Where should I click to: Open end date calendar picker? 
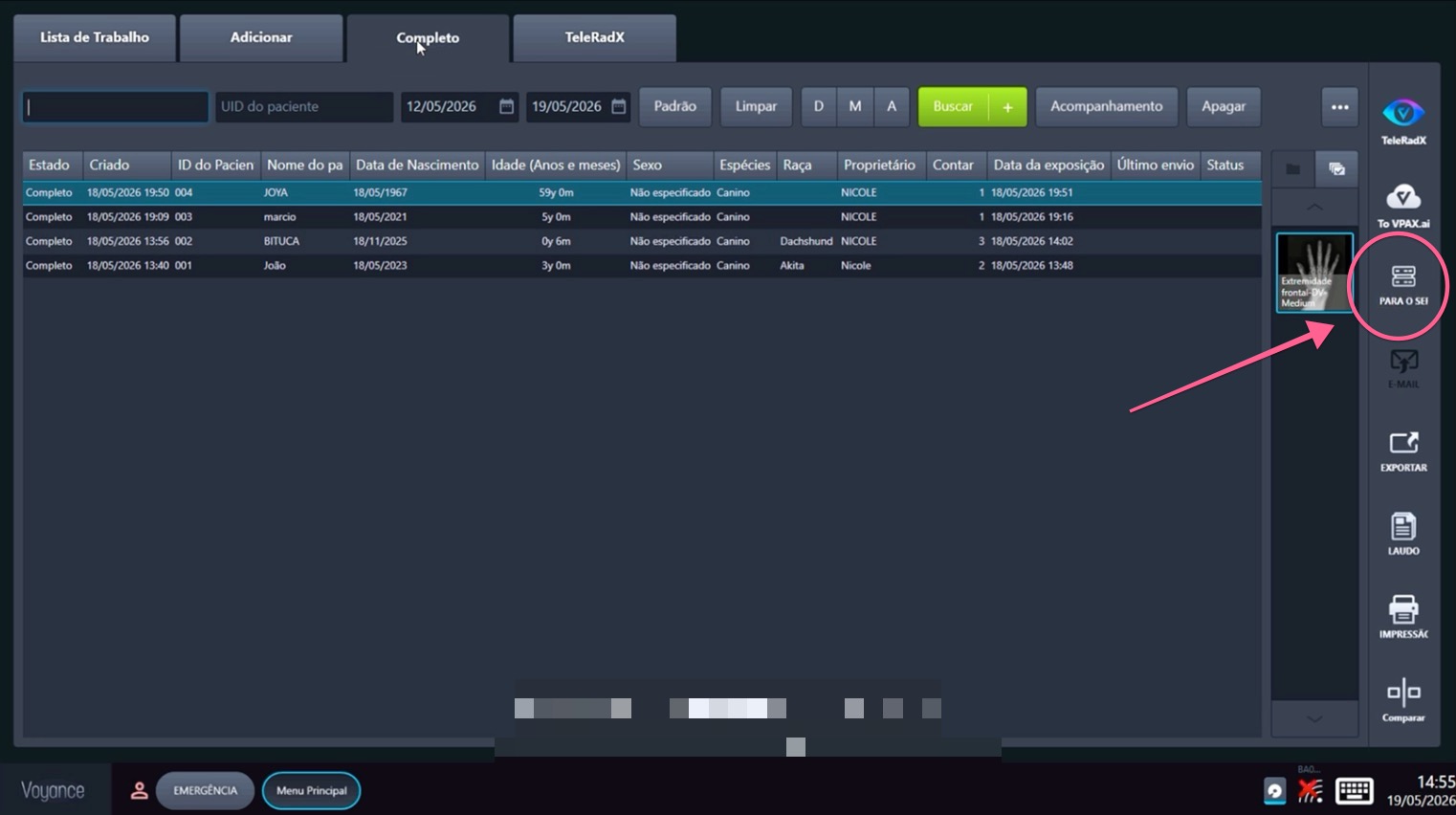click(x=619, y=106)
